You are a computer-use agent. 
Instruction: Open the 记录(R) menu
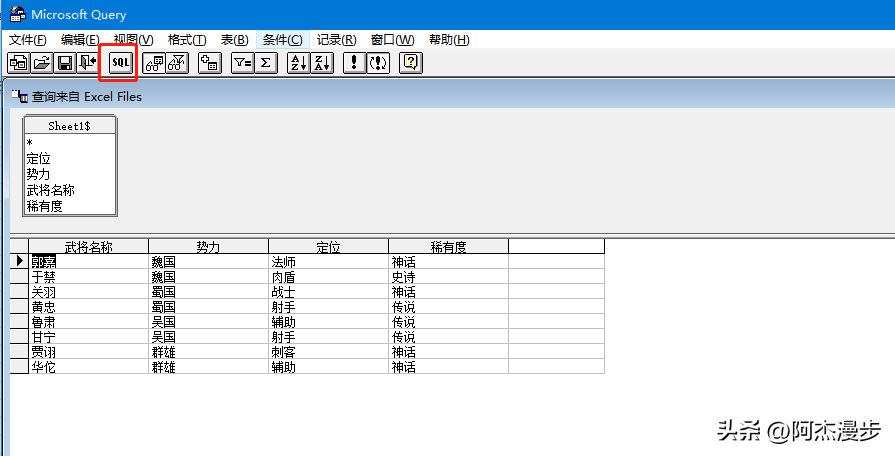336,40
